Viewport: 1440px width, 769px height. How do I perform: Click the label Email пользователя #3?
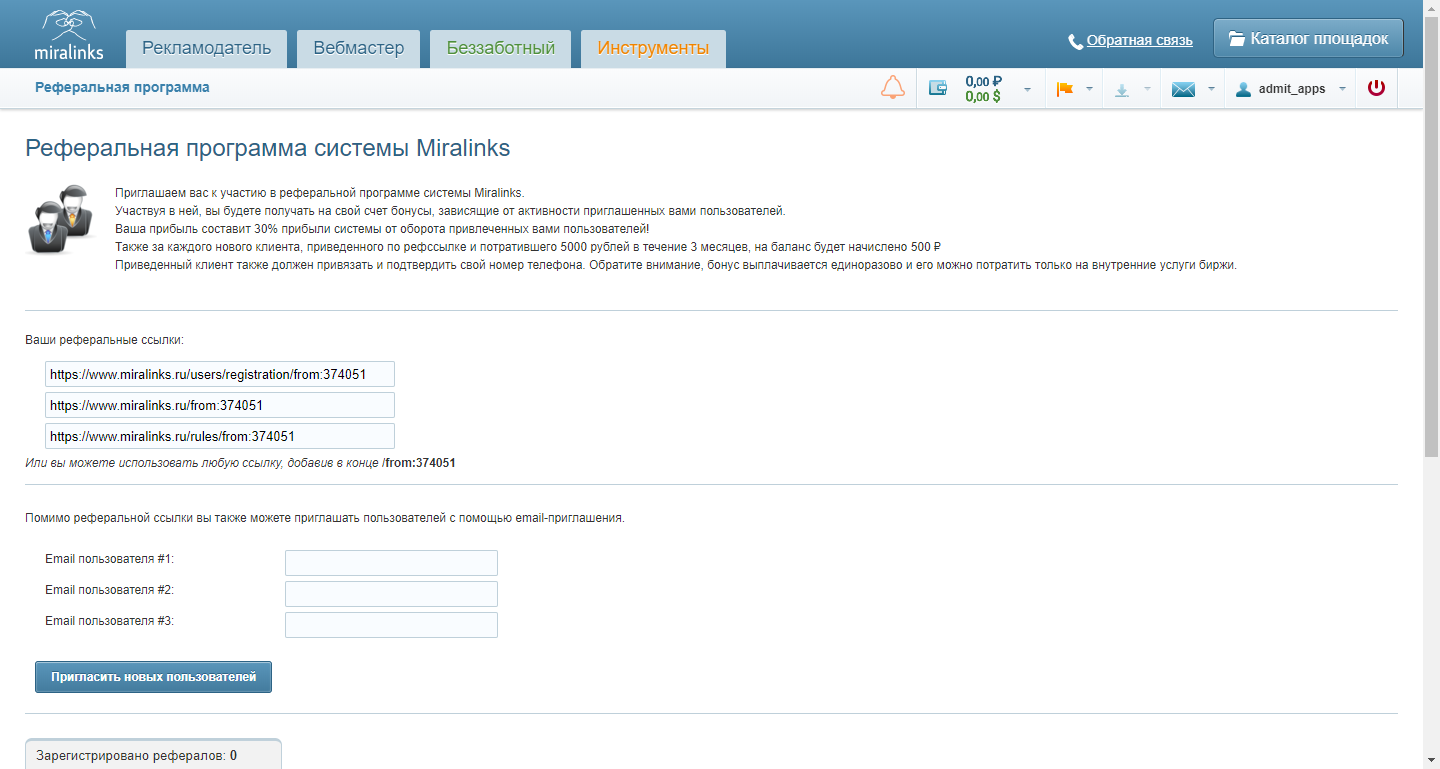click(x=110, y=621)
